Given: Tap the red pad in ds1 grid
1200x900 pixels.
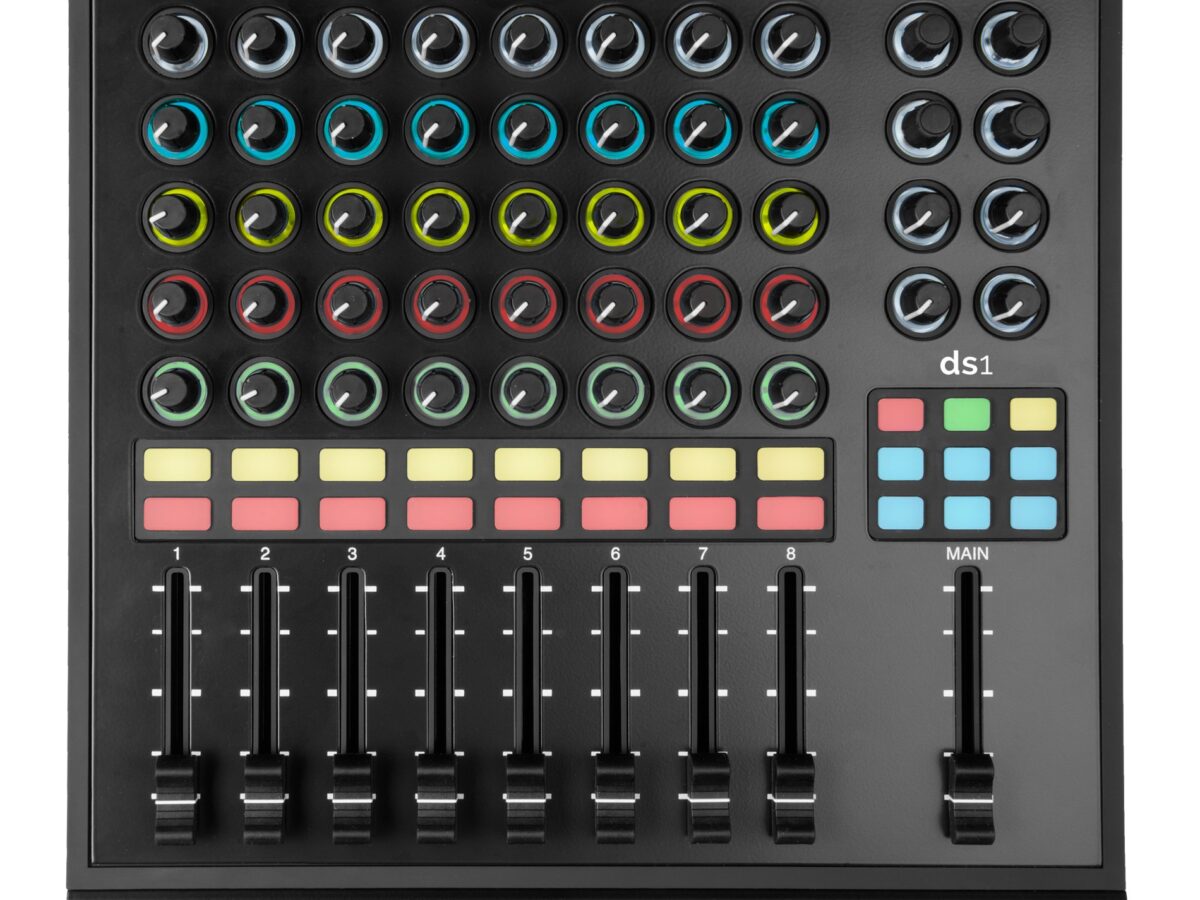Looking at the screenshot, I should point(901,415).
